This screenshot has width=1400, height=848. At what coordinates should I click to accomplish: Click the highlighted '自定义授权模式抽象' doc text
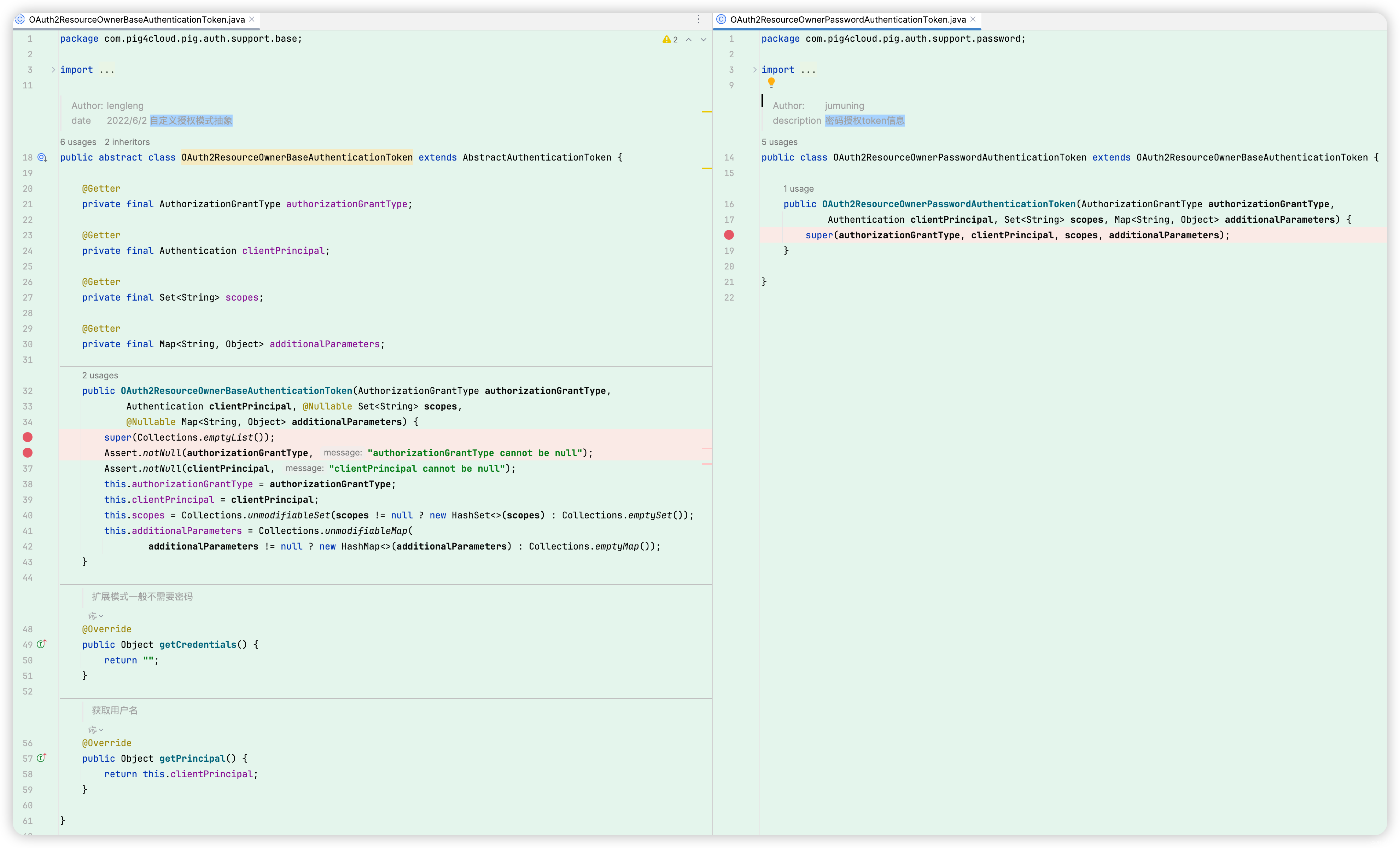191,121
